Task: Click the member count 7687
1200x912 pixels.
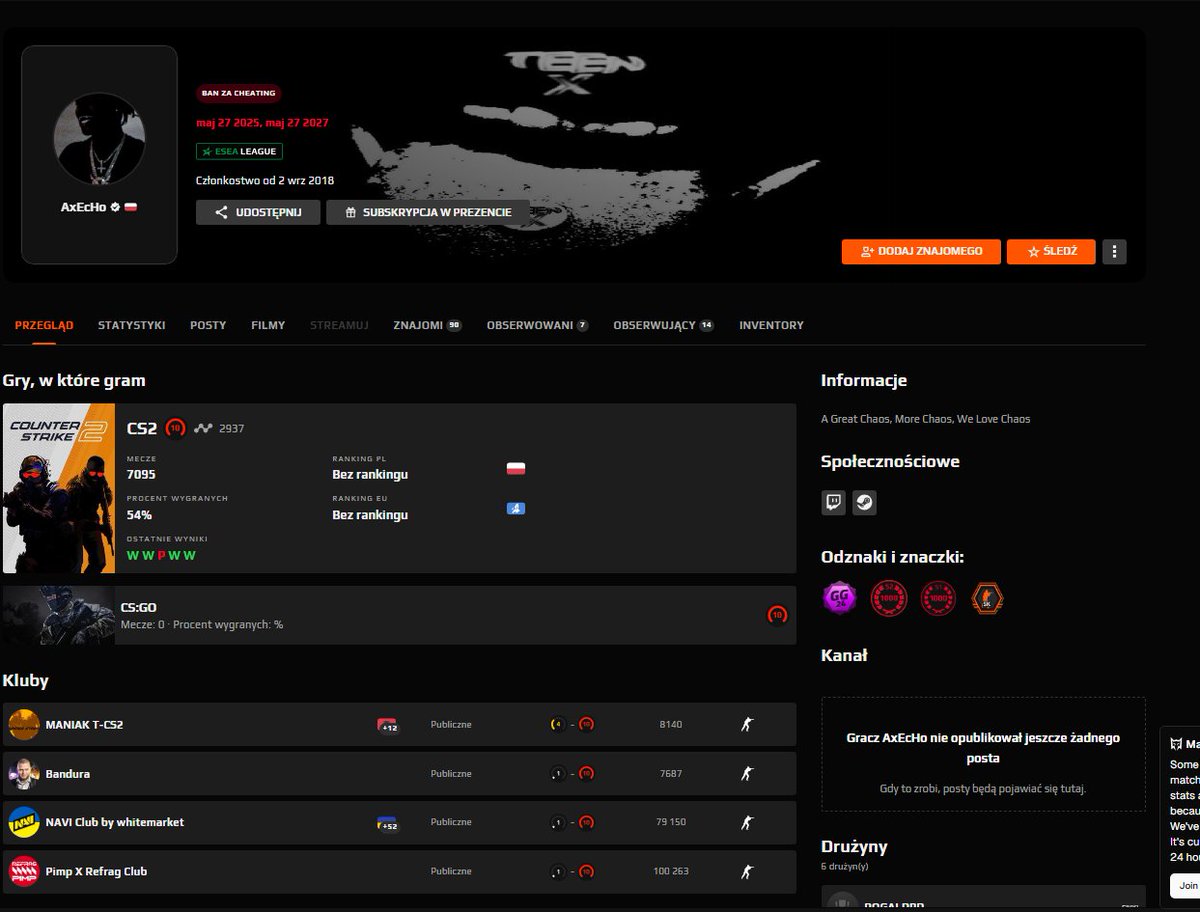Action: point(671,773)
